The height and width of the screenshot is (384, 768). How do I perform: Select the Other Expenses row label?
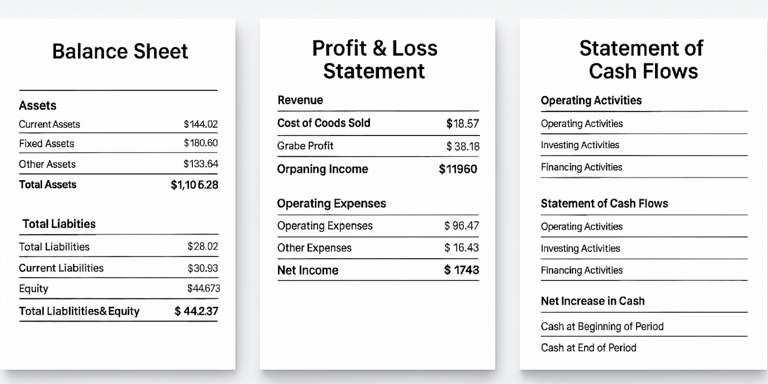(314, 248)
